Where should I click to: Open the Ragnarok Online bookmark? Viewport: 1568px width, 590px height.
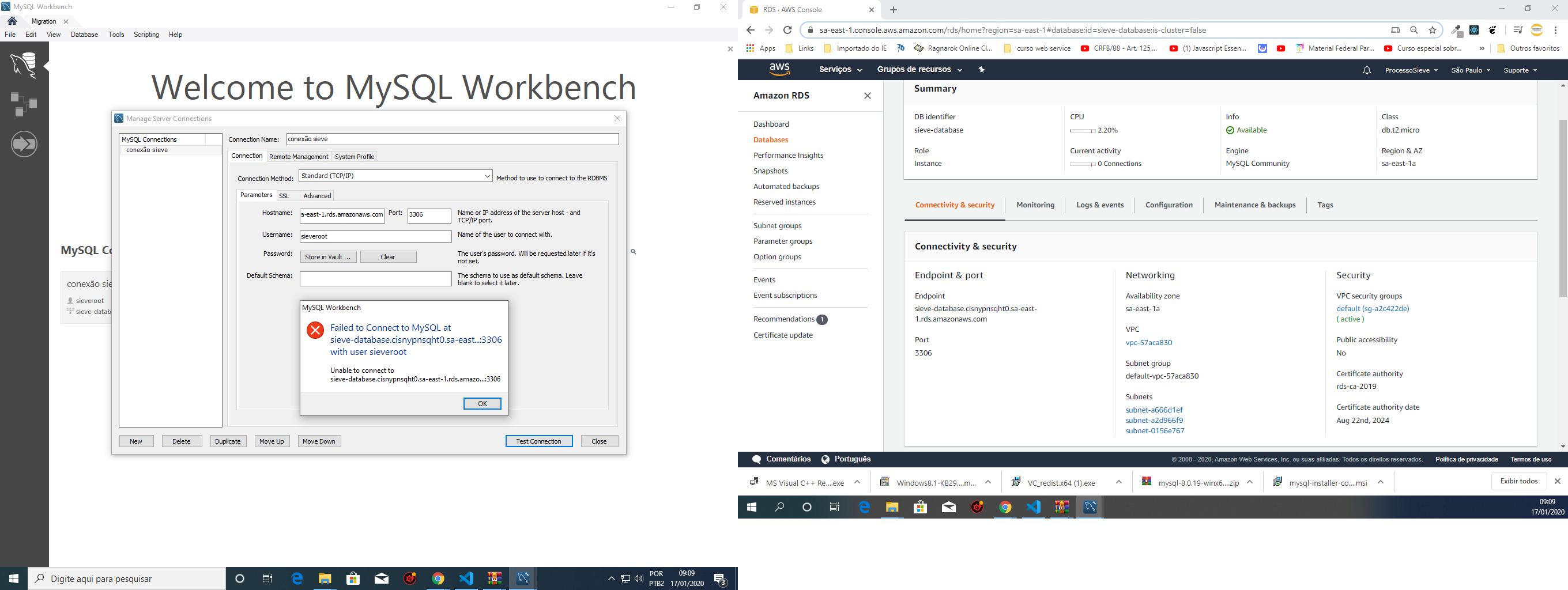953,48
